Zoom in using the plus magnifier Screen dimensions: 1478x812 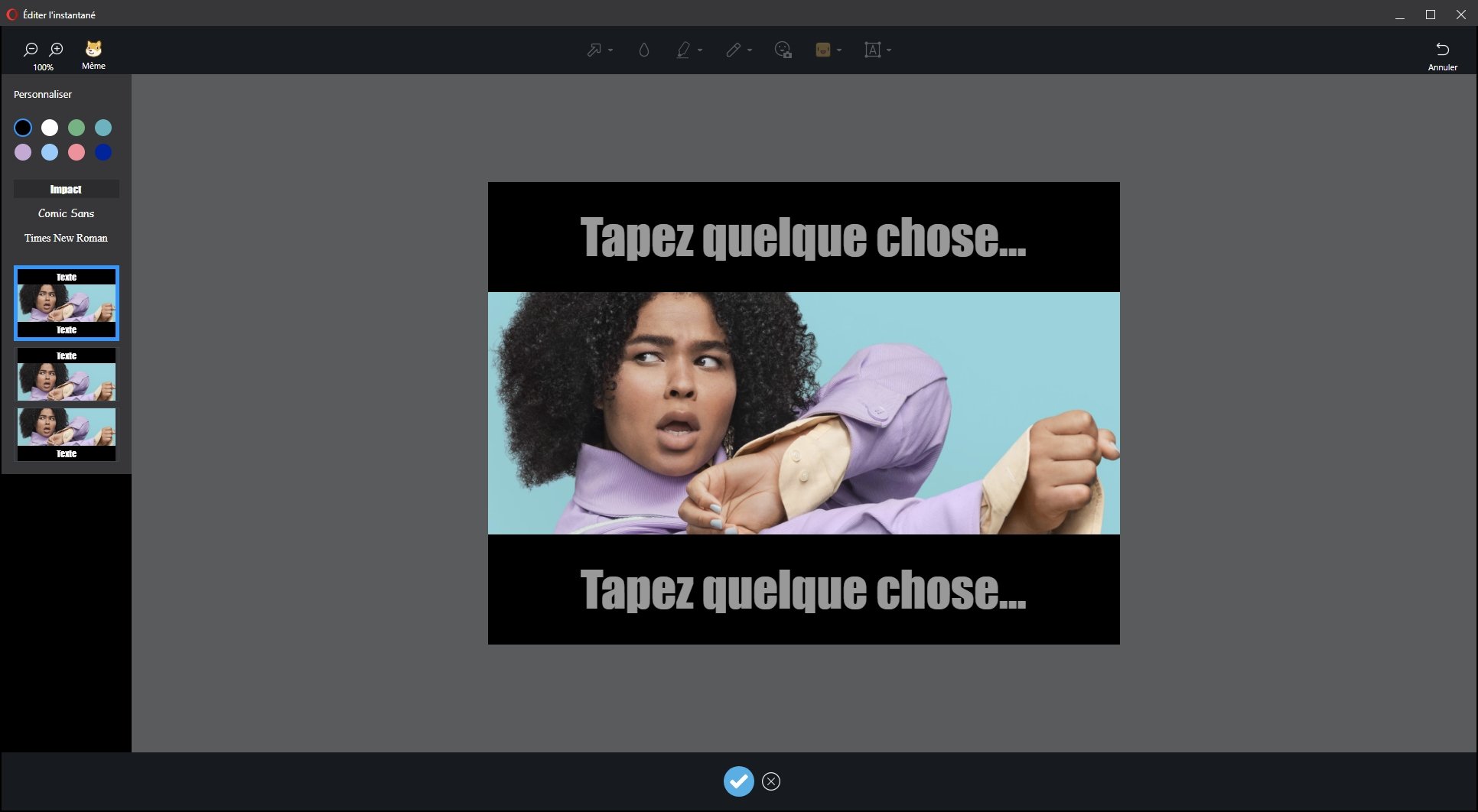click(57, 50)
